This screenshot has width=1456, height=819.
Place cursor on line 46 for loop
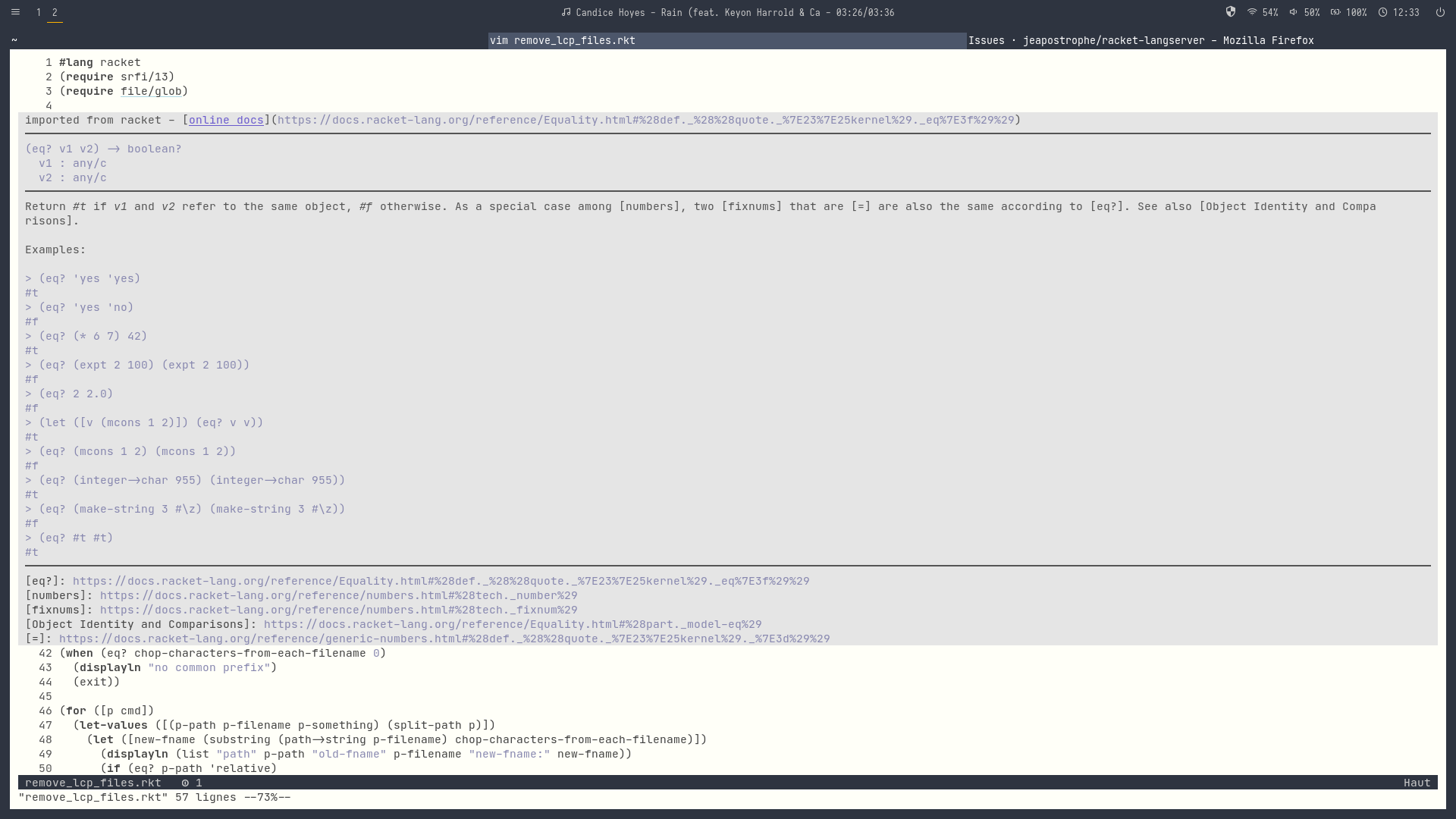tap(76, 711)
